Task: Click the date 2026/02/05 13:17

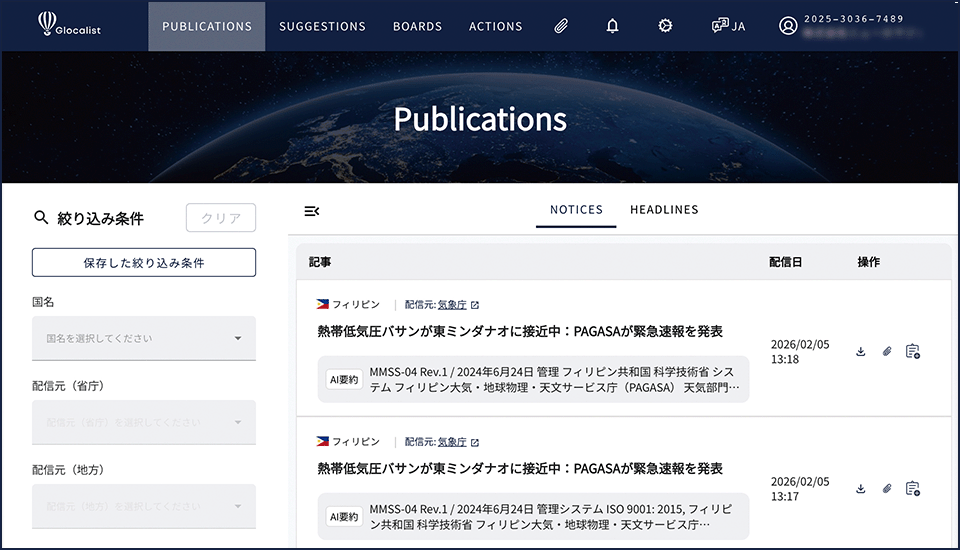Action: [x=800, y=489]
